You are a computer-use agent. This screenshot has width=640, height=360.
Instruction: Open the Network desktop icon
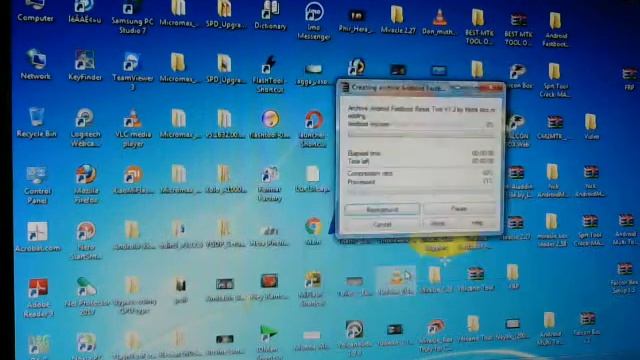[36, 64]
